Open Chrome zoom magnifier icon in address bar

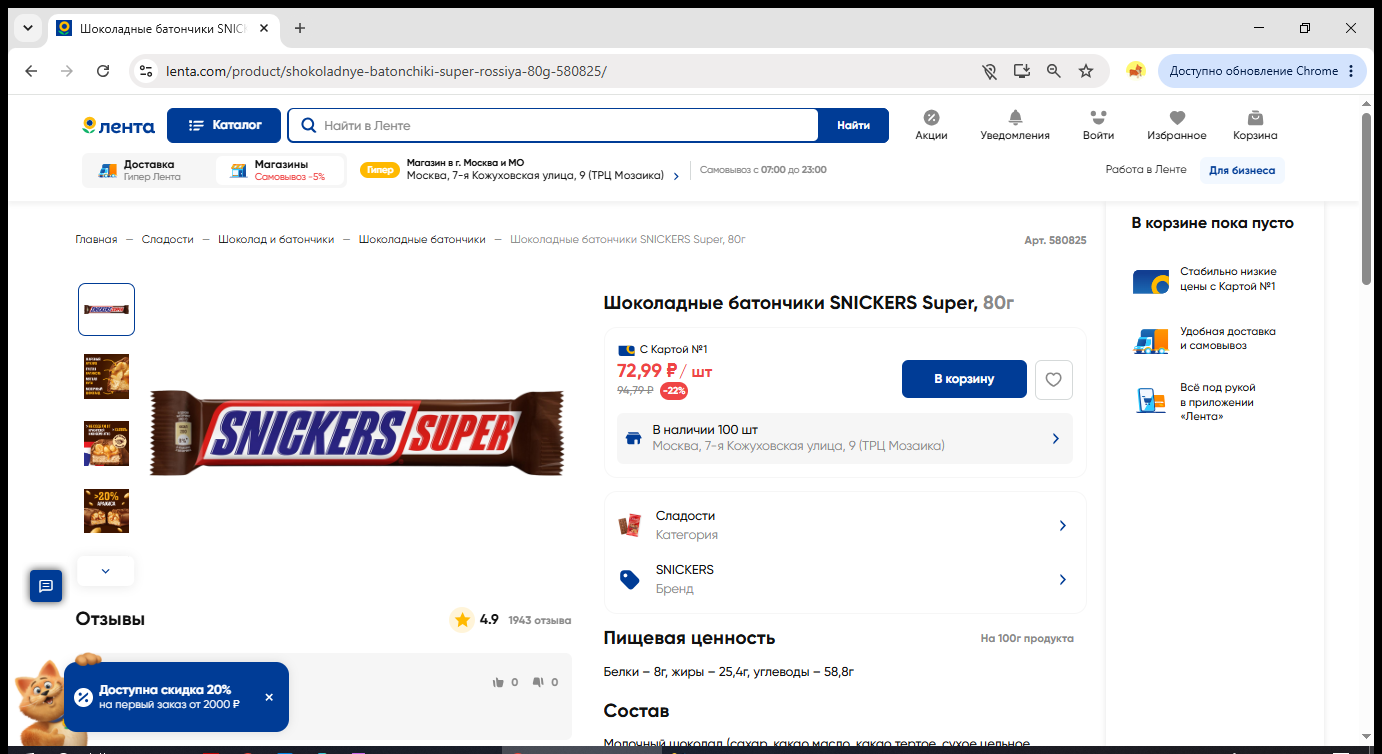coord(1054,71)
